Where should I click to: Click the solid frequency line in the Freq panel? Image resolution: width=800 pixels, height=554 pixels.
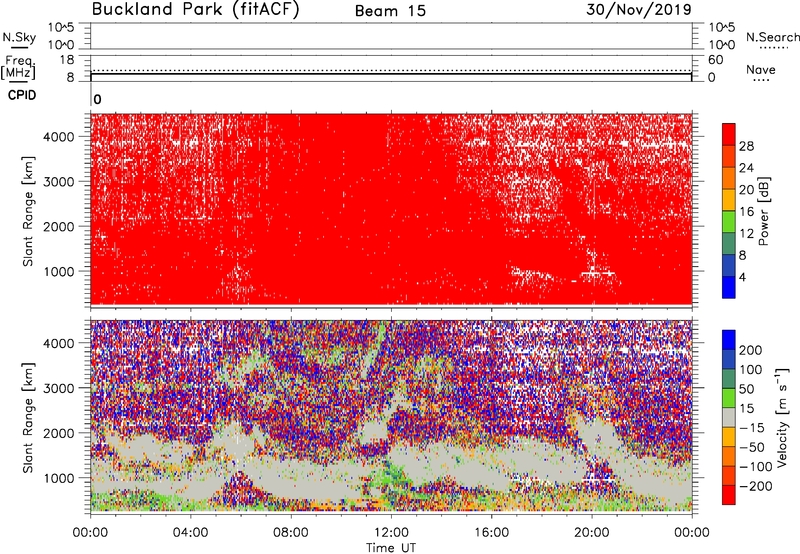[391, 74]
